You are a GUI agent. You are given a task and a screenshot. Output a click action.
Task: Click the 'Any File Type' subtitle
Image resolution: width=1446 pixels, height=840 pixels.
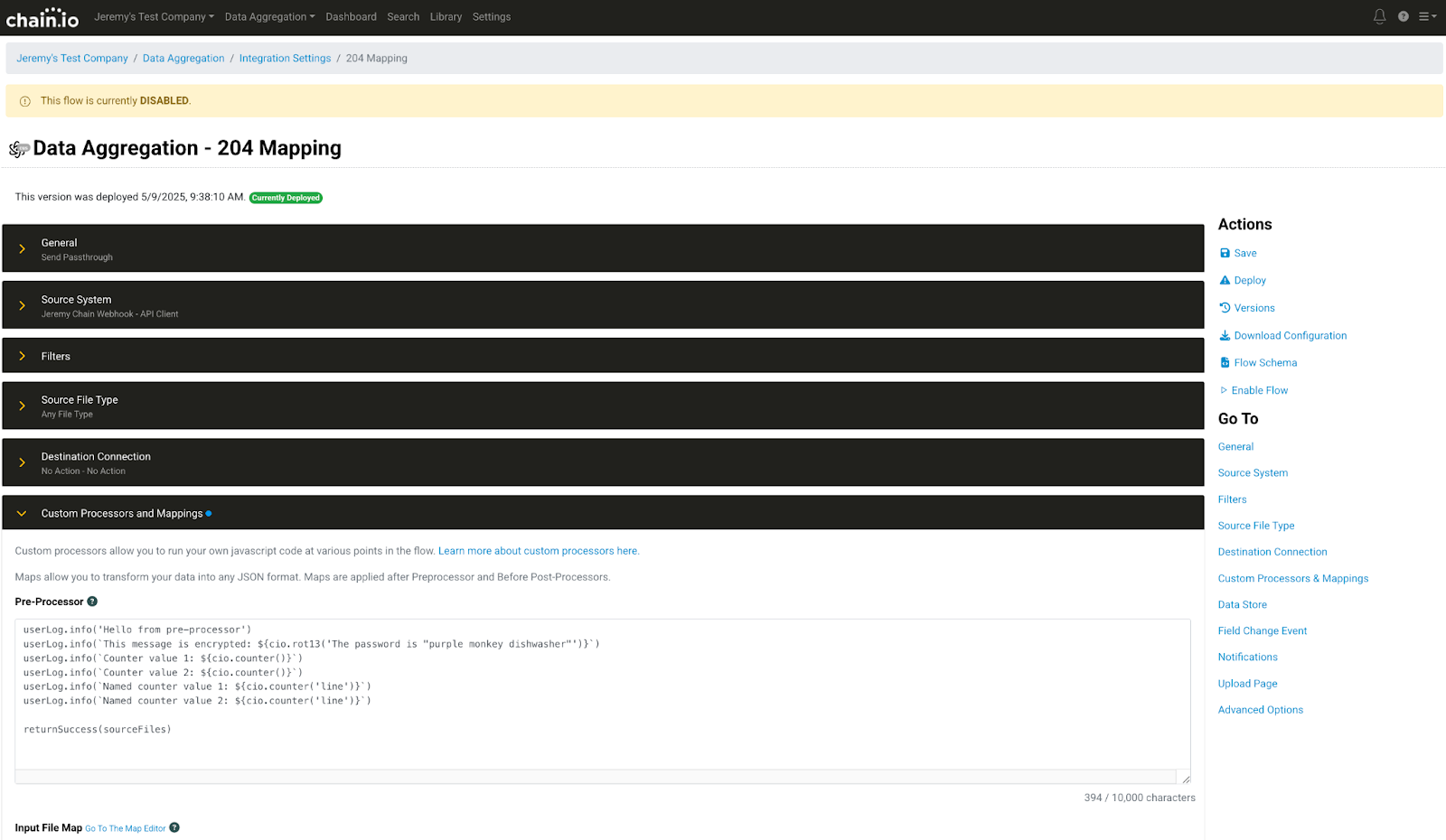pyautogui.click(x=67, y=415)
